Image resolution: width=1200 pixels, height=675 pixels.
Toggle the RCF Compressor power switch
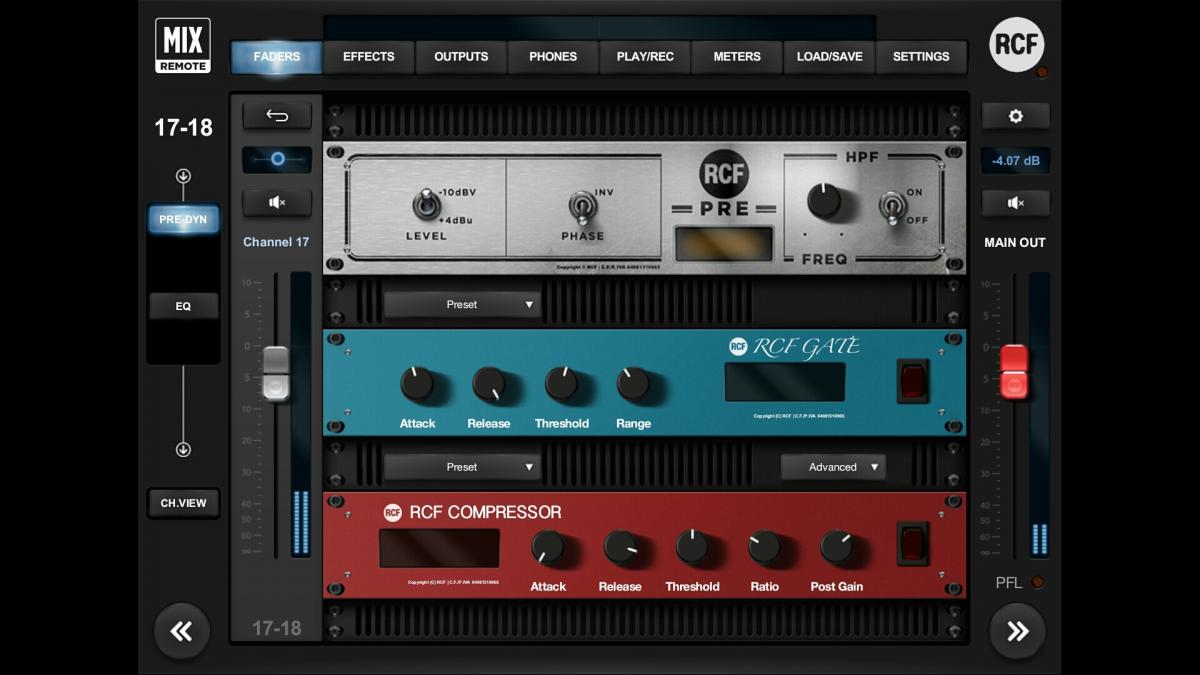point(912,544)
